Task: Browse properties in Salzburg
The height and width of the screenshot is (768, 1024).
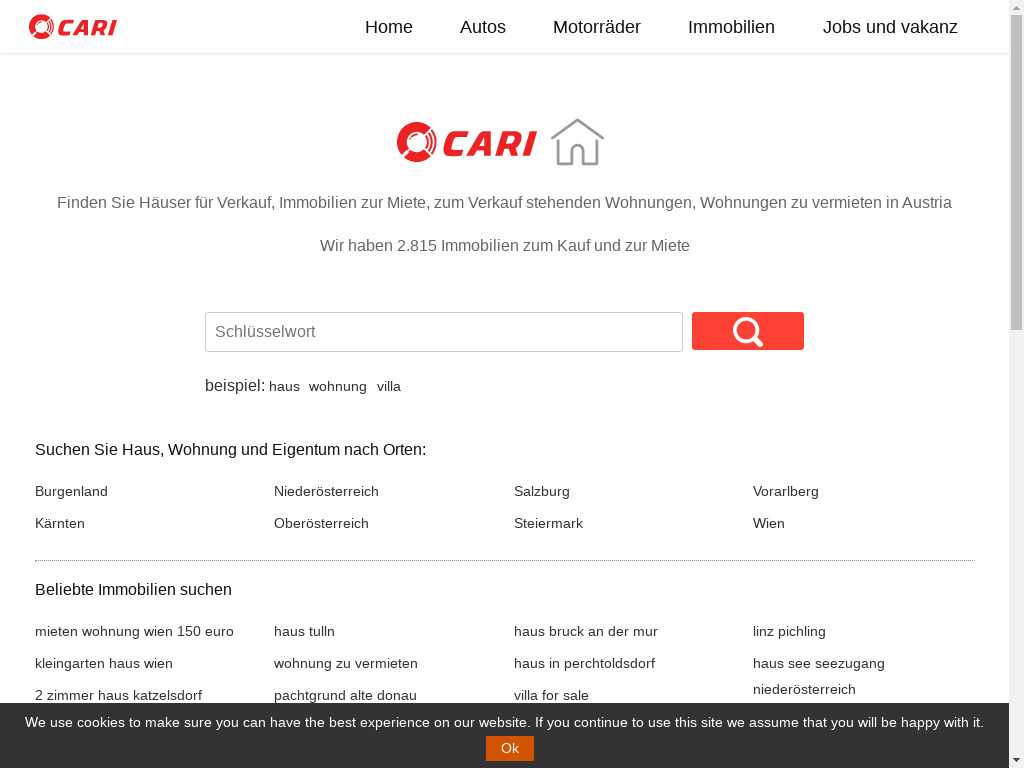Action: [x=541, y=491]
